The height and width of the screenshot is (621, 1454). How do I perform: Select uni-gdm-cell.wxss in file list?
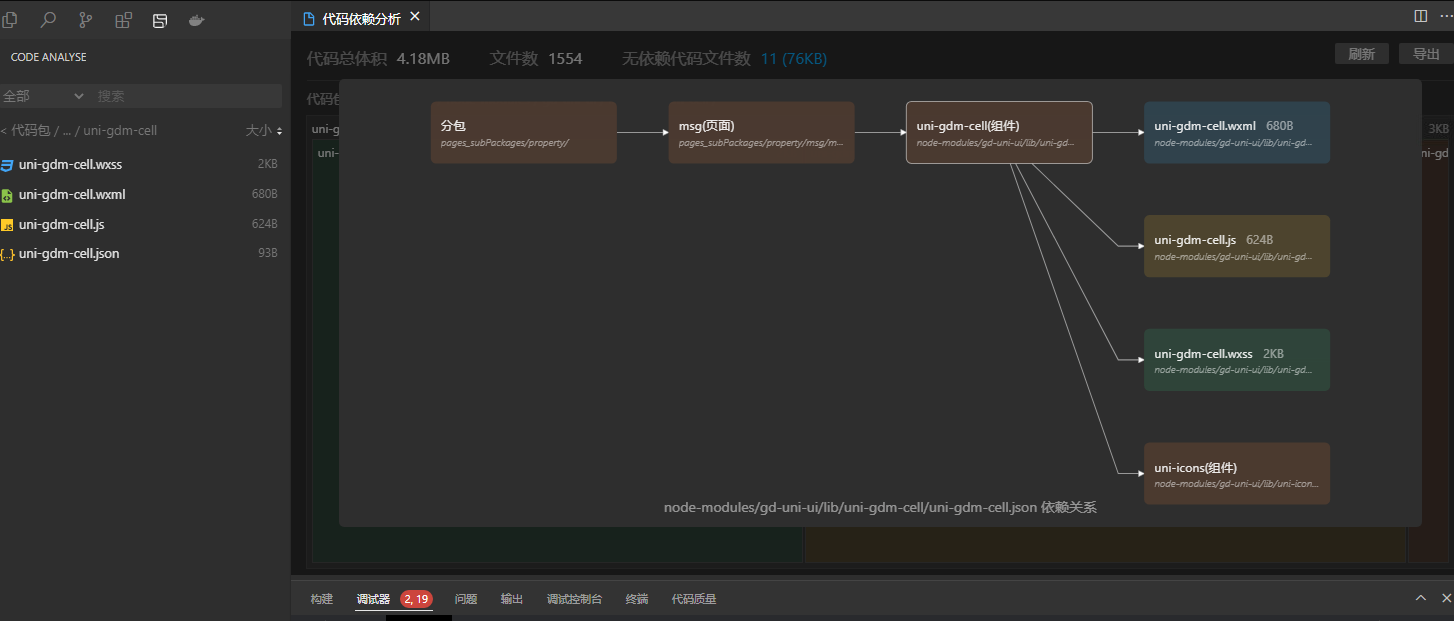coord(70,165)
